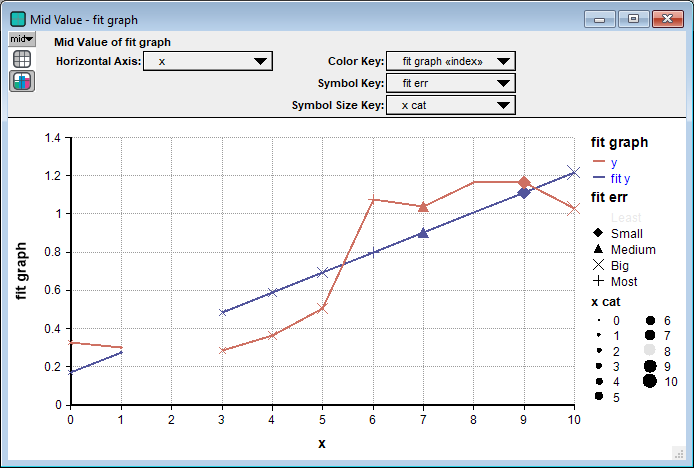Click size legend dot for 0
The width and height of the screenshot is (694, 468).
[x=599, y=320]
